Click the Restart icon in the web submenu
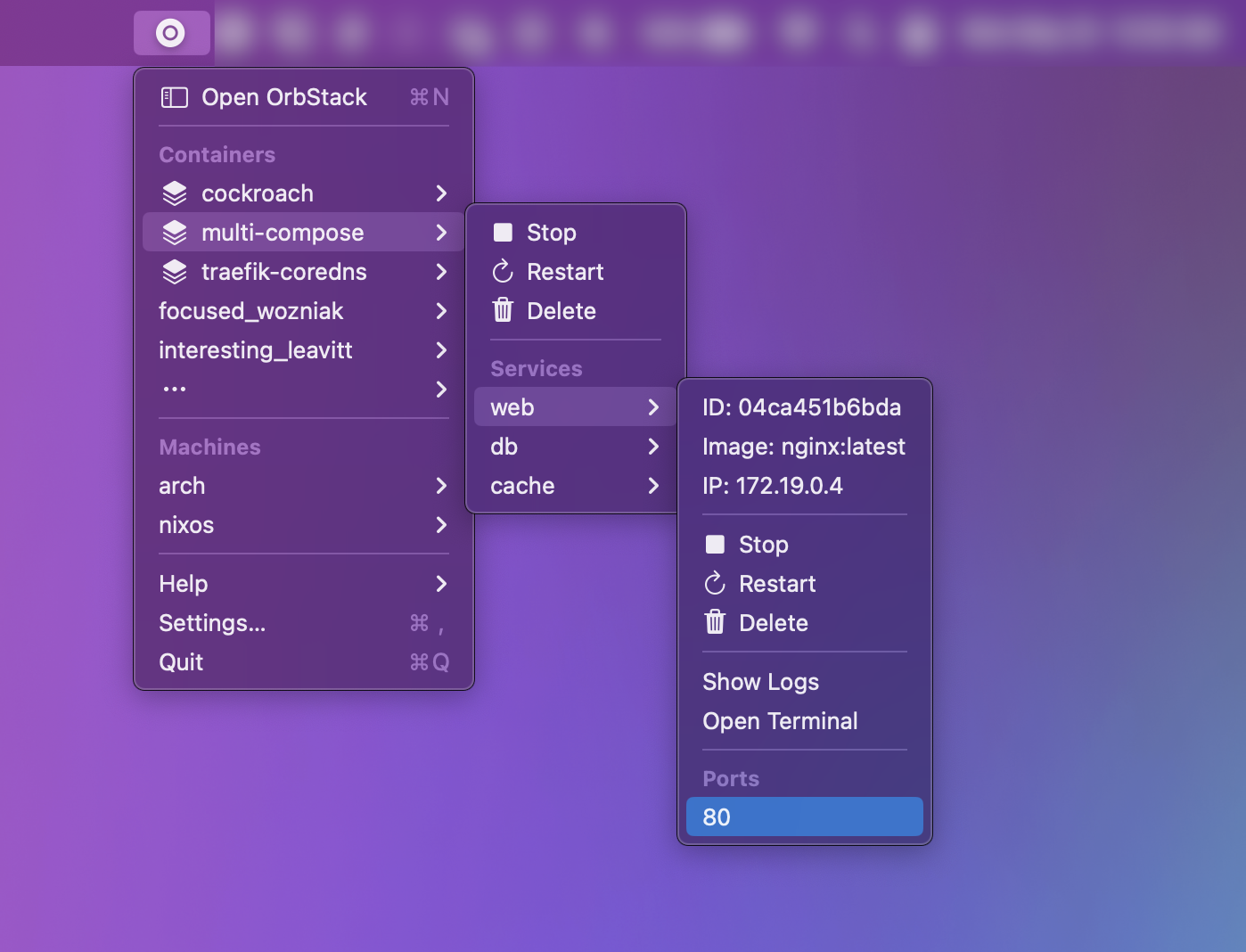The height and width of the screenshot is (952, 1246). (x=716, y=583)
